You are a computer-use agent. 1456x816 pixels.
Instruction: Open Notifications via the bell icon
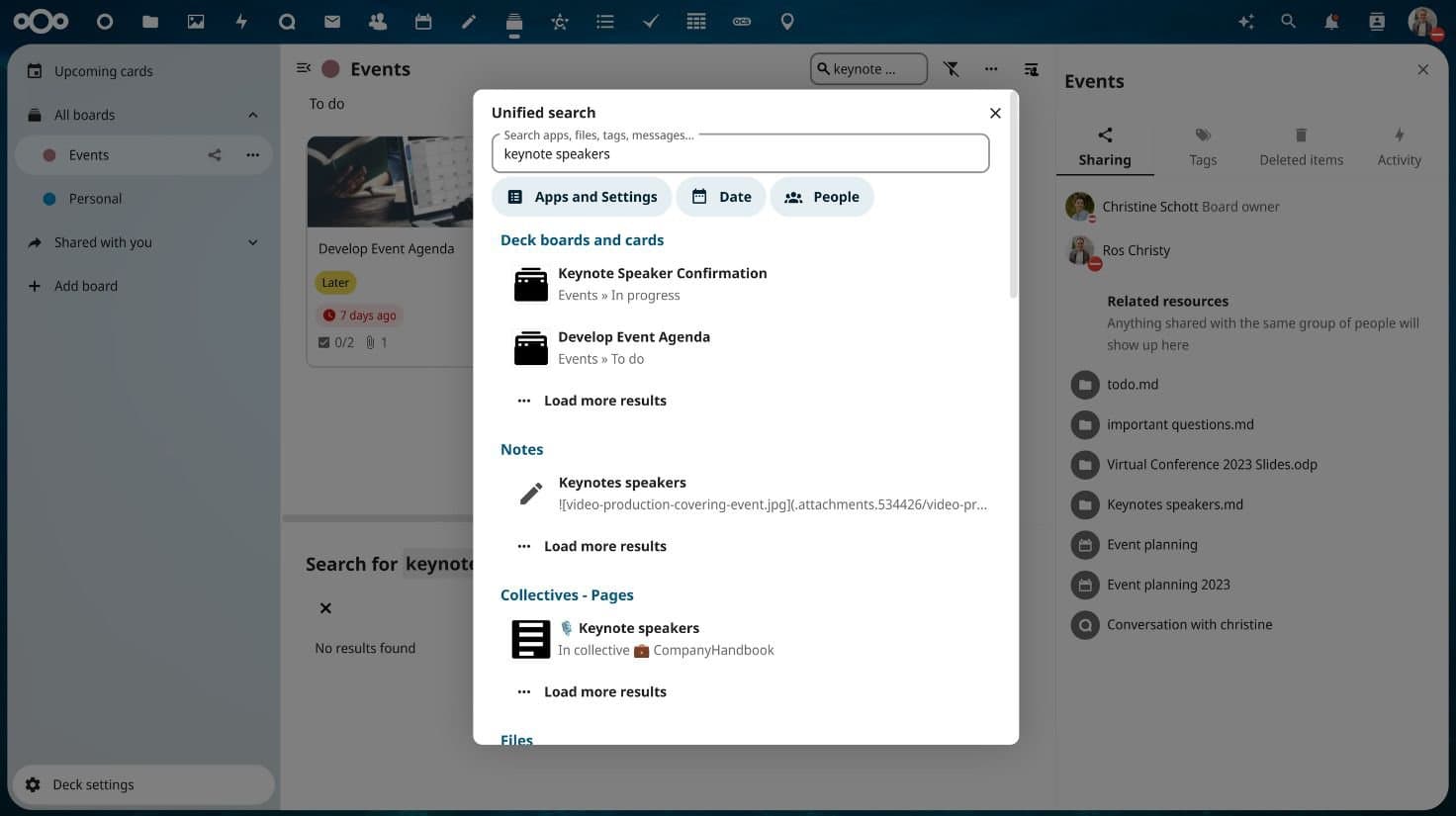click(x=1331, y=21)
